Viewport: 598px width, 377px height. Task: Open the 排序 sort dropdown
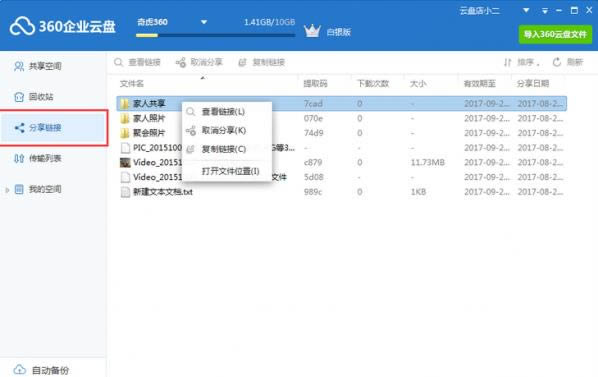pyautogui.click(x=522, y=62)
